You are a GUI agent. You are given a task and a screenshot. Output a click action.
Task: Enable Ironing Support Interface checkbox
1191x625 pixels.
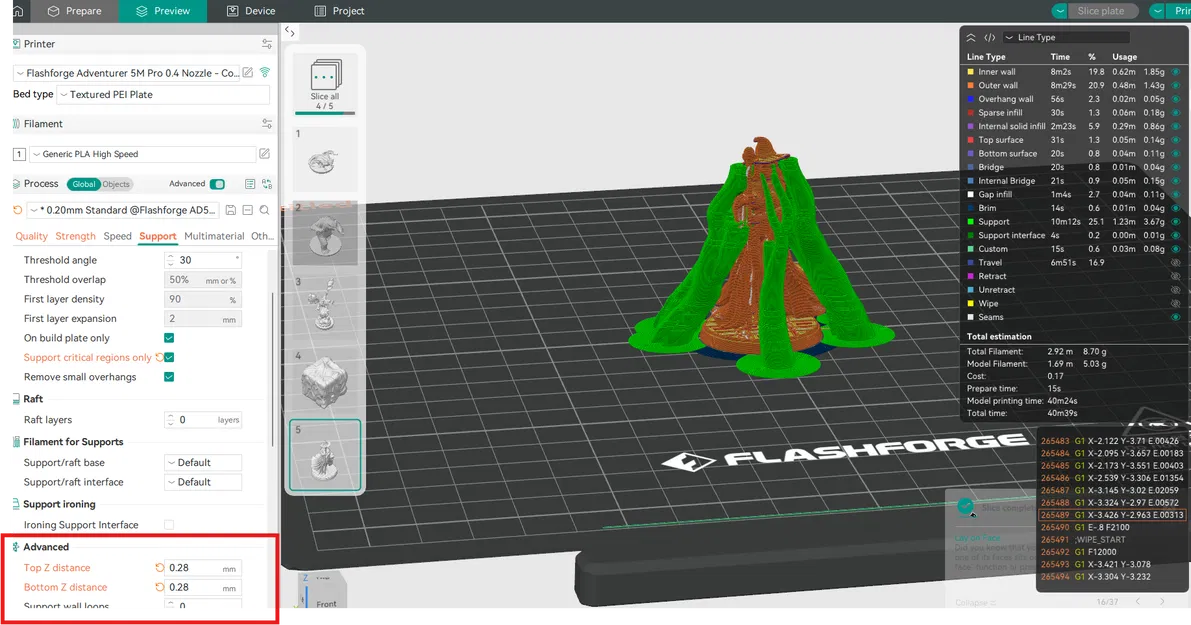click(169, 525)
